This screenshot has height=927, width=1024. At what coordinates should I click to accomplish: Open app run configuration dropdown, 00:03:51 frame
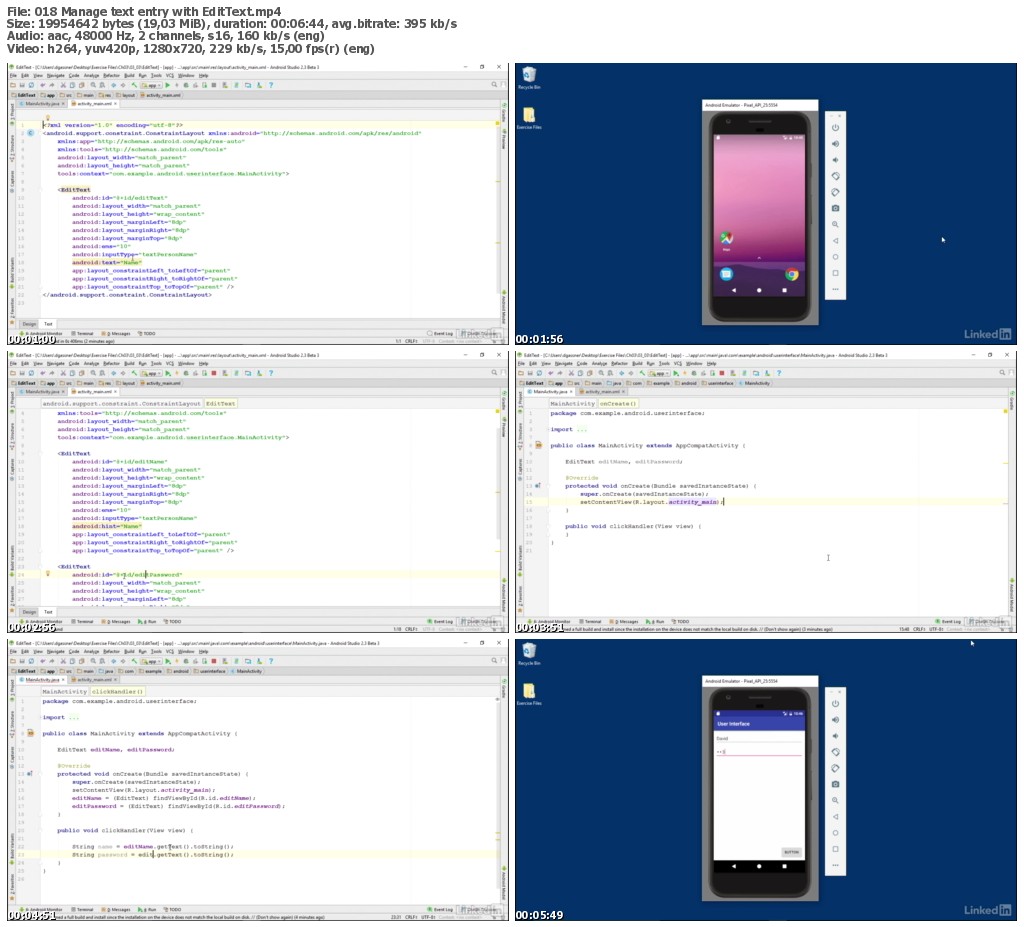coord(659,373)
